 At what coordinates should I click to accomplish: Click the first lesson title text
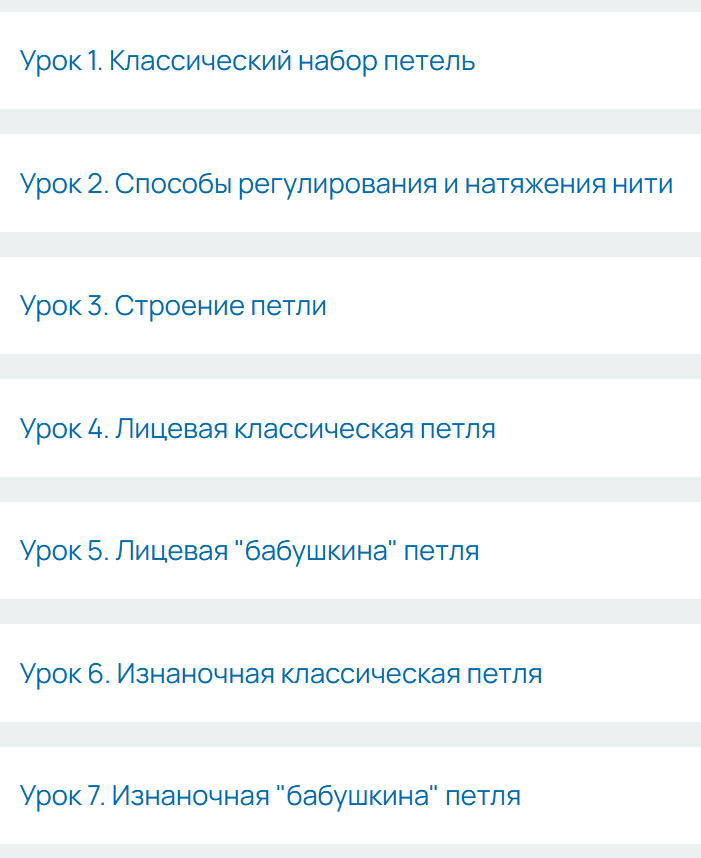247,61
